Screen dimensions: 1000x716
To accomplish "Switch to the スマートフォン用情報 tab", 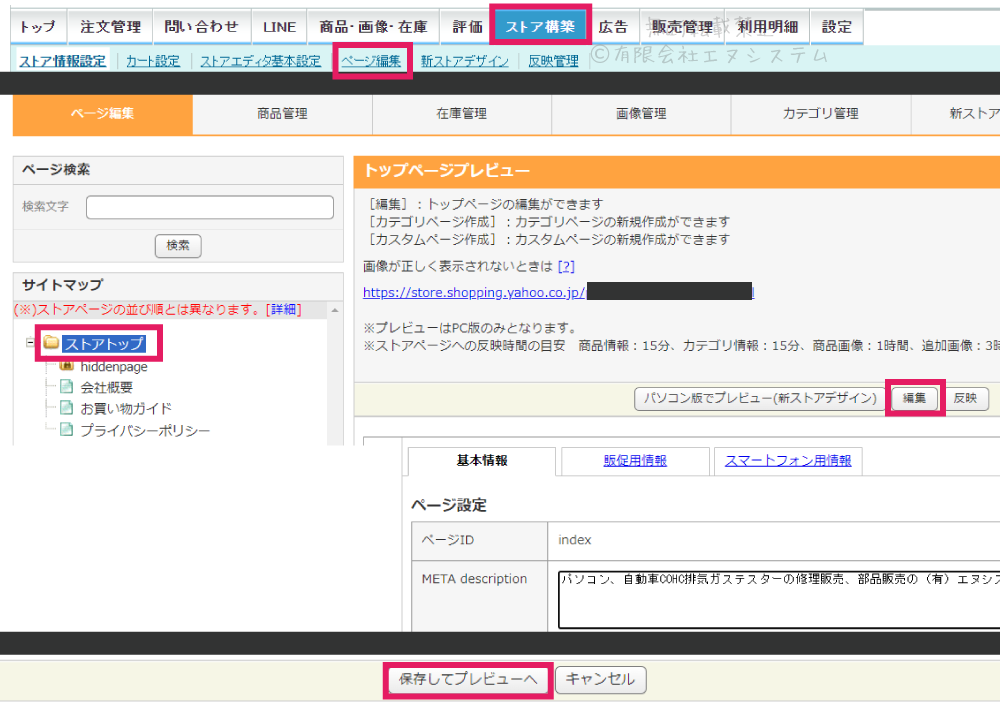I will pos(788,461).
